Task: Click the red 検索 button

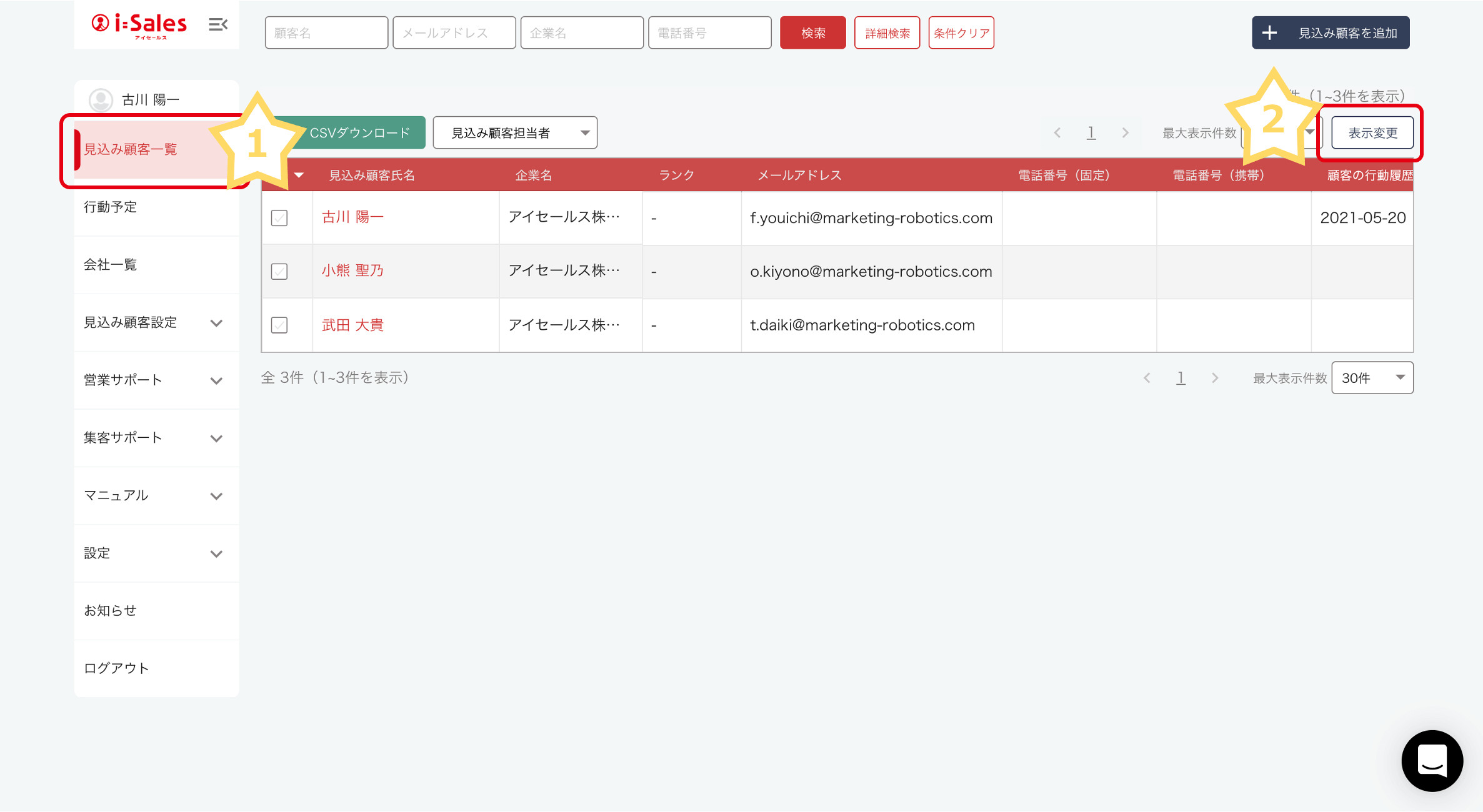Action: (812, 32)
